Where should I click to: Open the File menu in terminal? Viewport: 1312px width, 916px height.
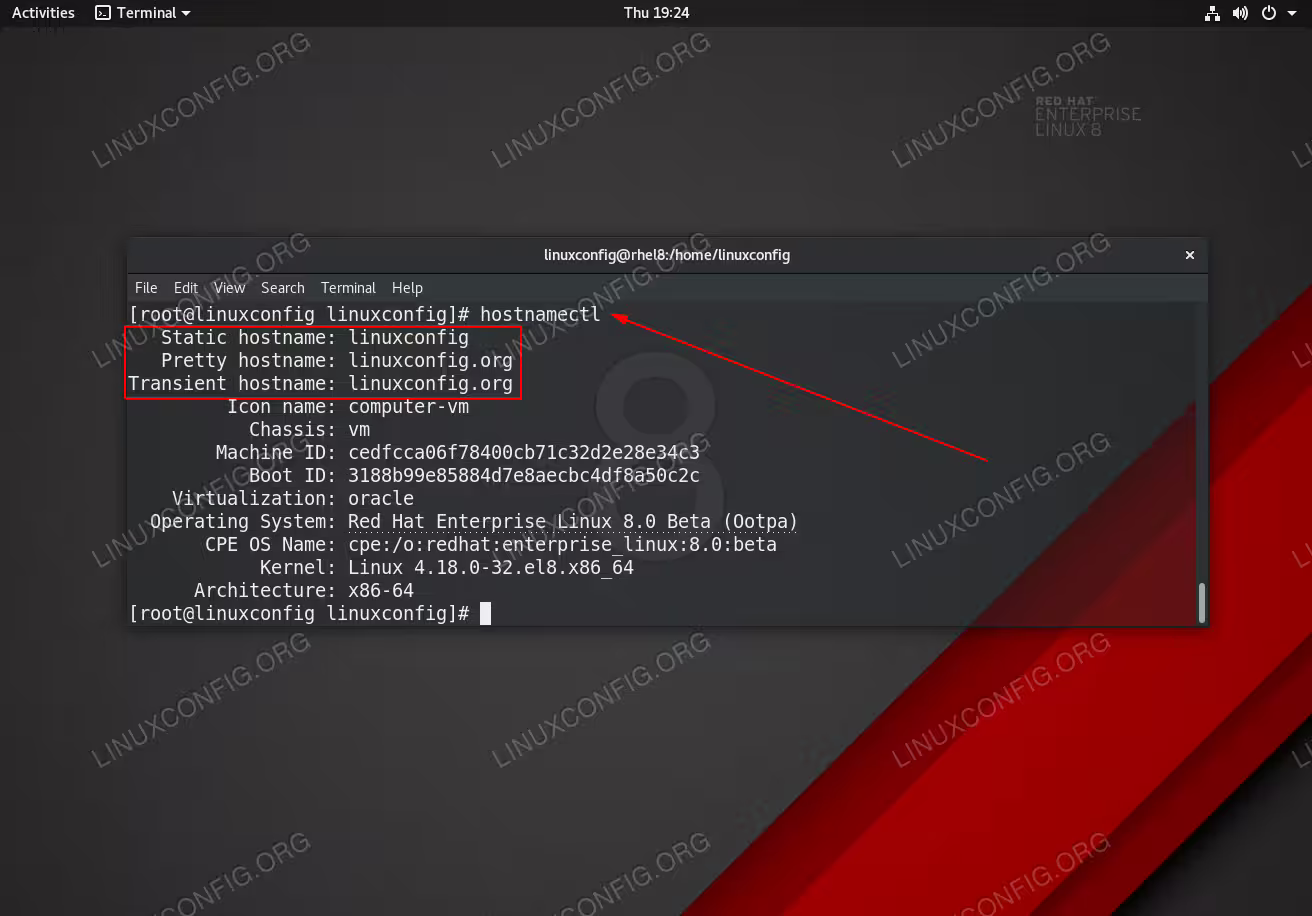tap(146, 287)
